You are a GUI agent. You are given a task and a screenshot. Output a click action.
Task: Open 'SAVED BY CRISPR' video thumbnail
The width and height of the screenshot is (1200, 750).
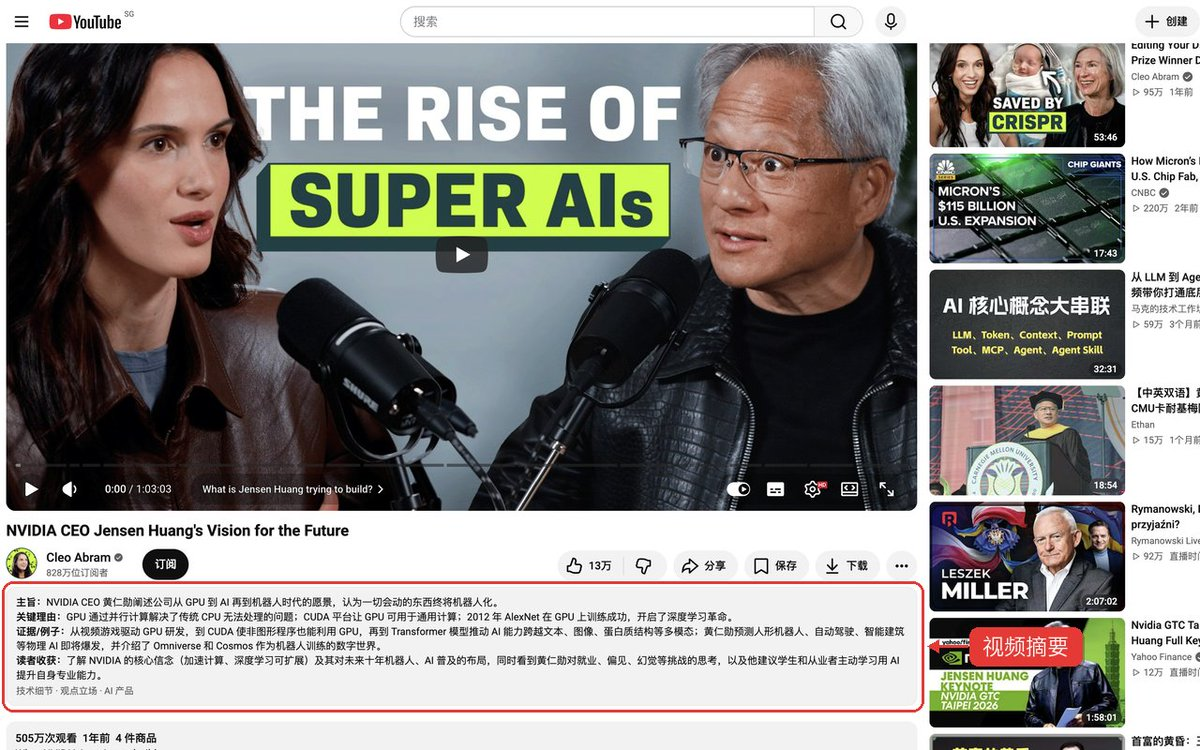pyautogui.click(x=1027, y=95)
